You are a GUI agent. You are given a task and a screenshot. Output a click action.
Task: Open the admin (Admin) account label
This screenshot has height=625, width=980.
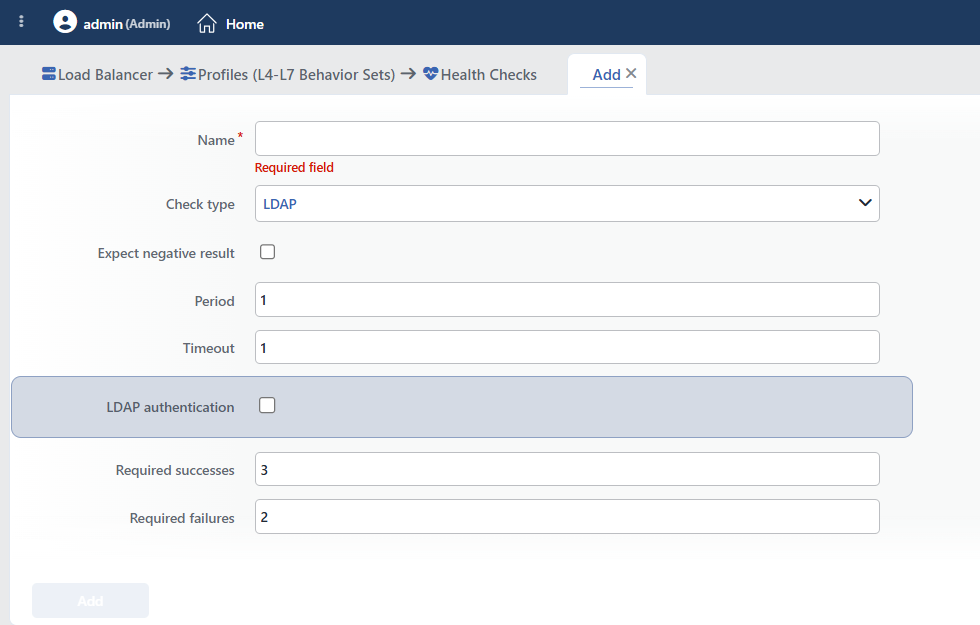[127, 24]
